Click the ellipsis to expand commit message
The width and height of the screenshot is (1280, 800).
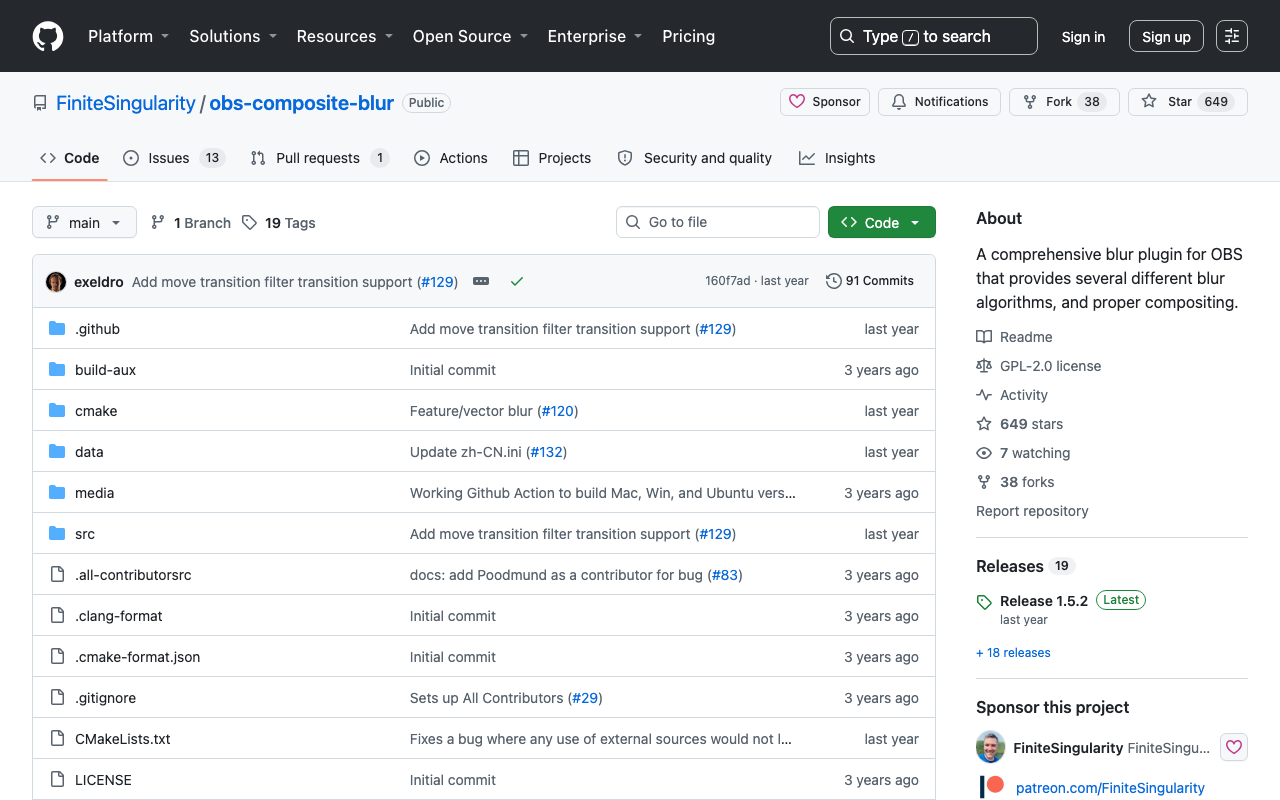click(481, 281)
